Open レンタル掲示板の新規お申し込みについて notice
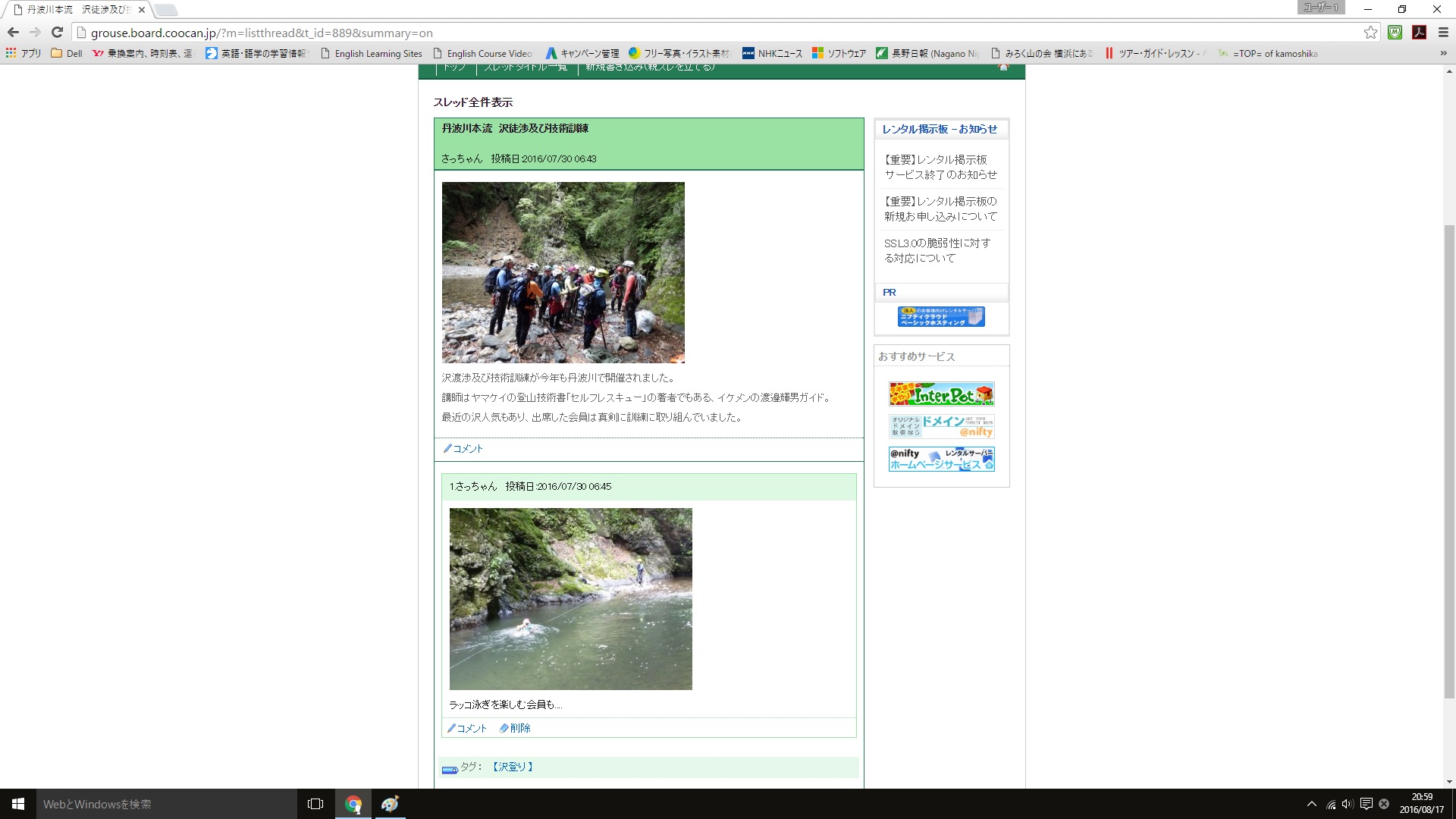 (940, 209)
